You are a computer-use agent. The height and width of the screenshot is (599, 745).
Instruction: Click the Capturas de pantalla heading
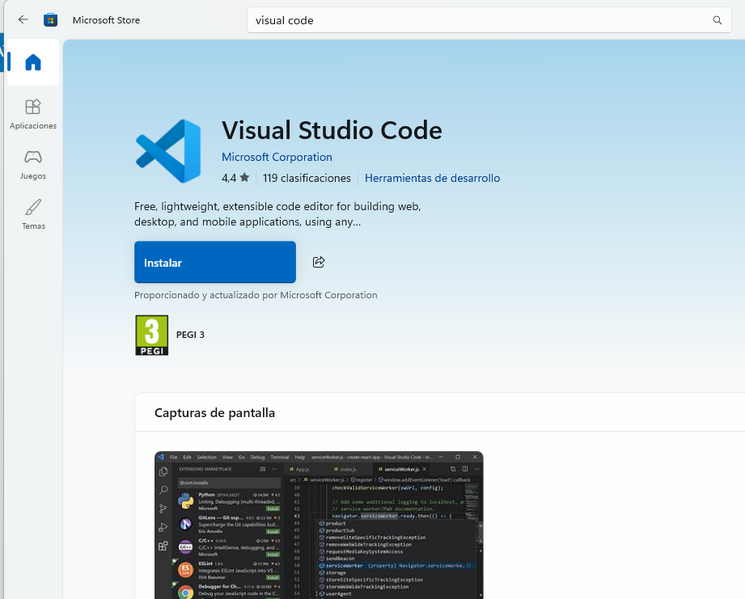215,413
